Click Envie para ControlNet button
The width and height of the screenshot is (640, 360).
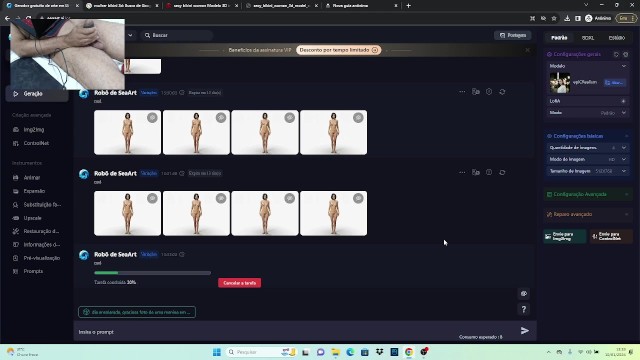pyautogui.click(x=611, y=236)
